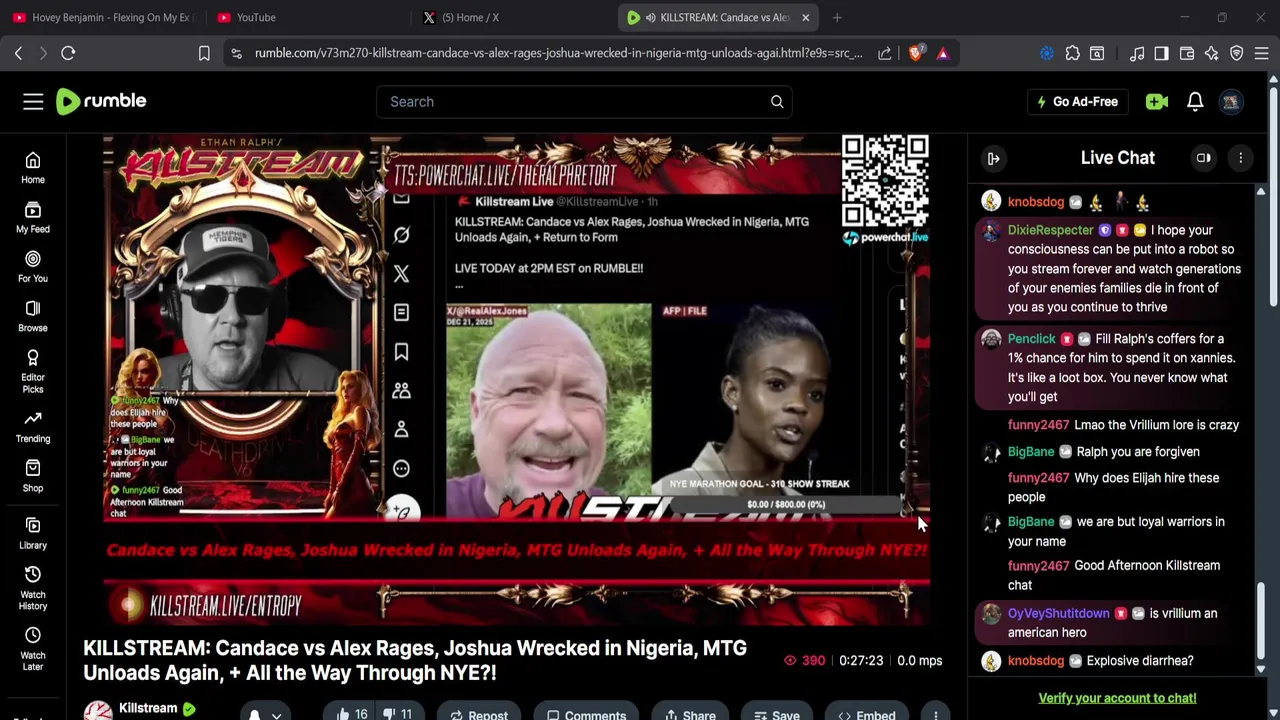Click the browser address bar URL
The height and width of the screenshot is (720, 1280).
tap(558, 53)
